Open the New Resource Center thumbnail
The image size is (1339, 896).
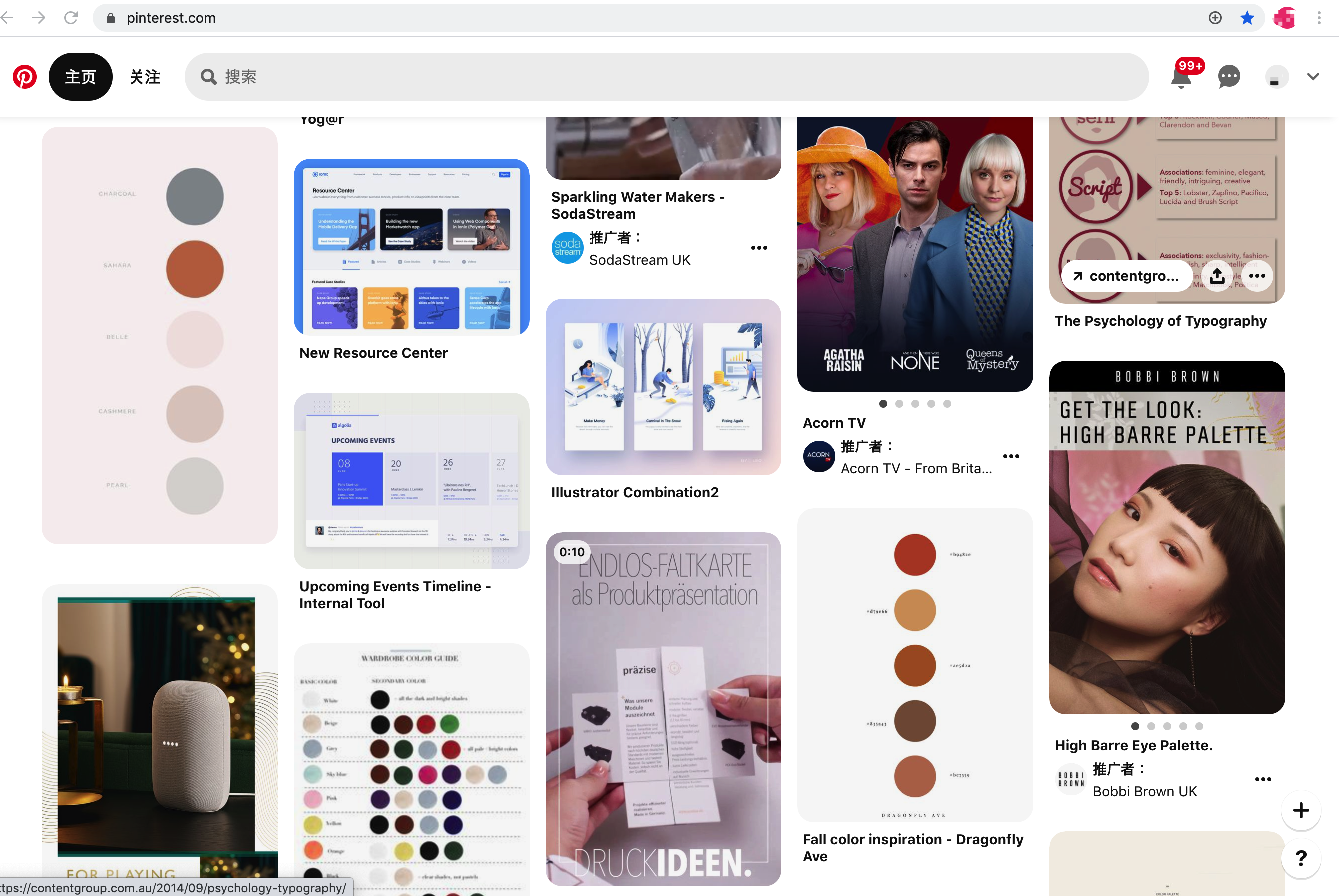pyautogui.click(x=412, y=247)
